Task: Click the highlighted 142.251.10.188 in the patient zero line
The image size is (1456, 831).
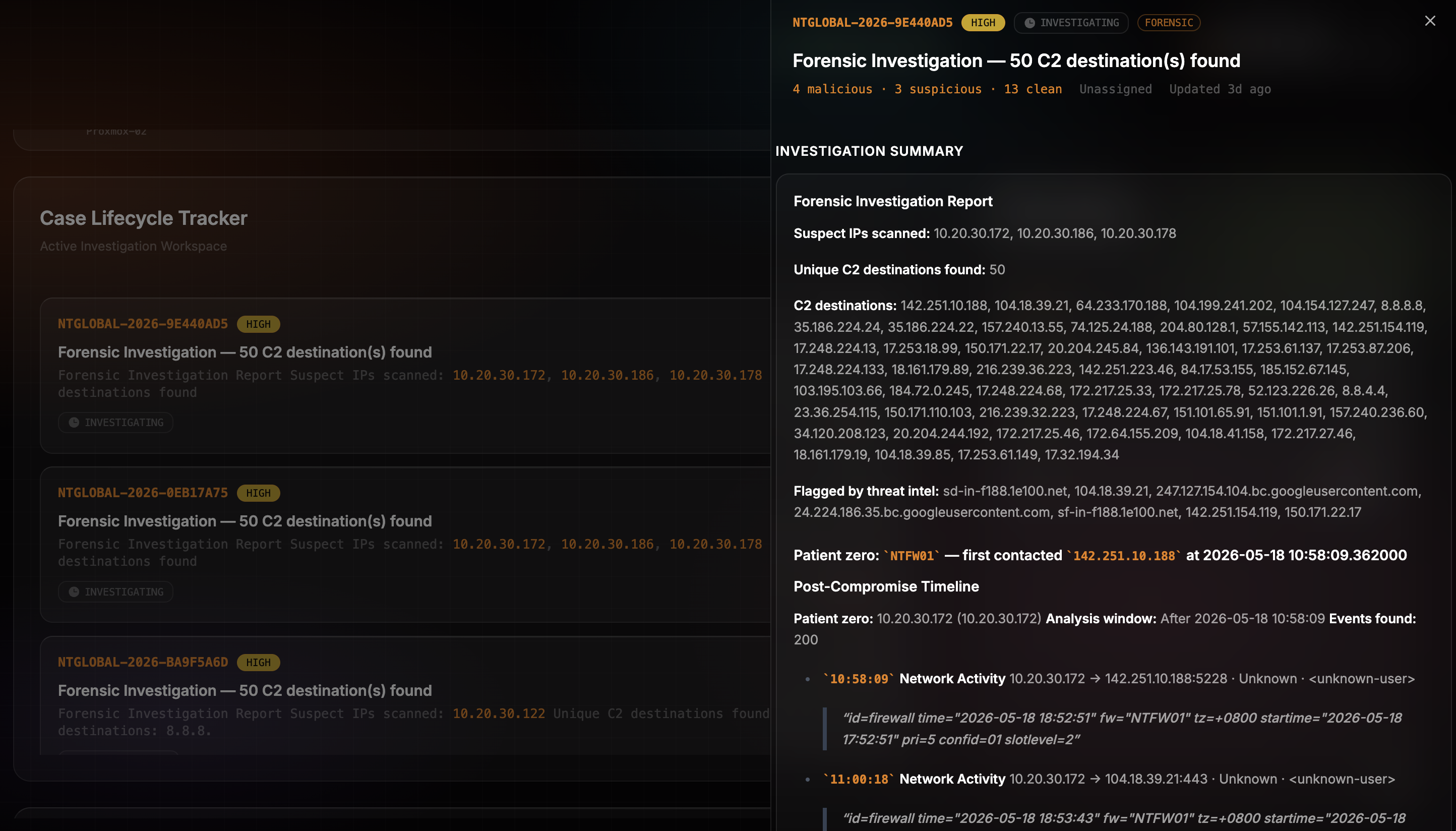Action: point(1124,556)
